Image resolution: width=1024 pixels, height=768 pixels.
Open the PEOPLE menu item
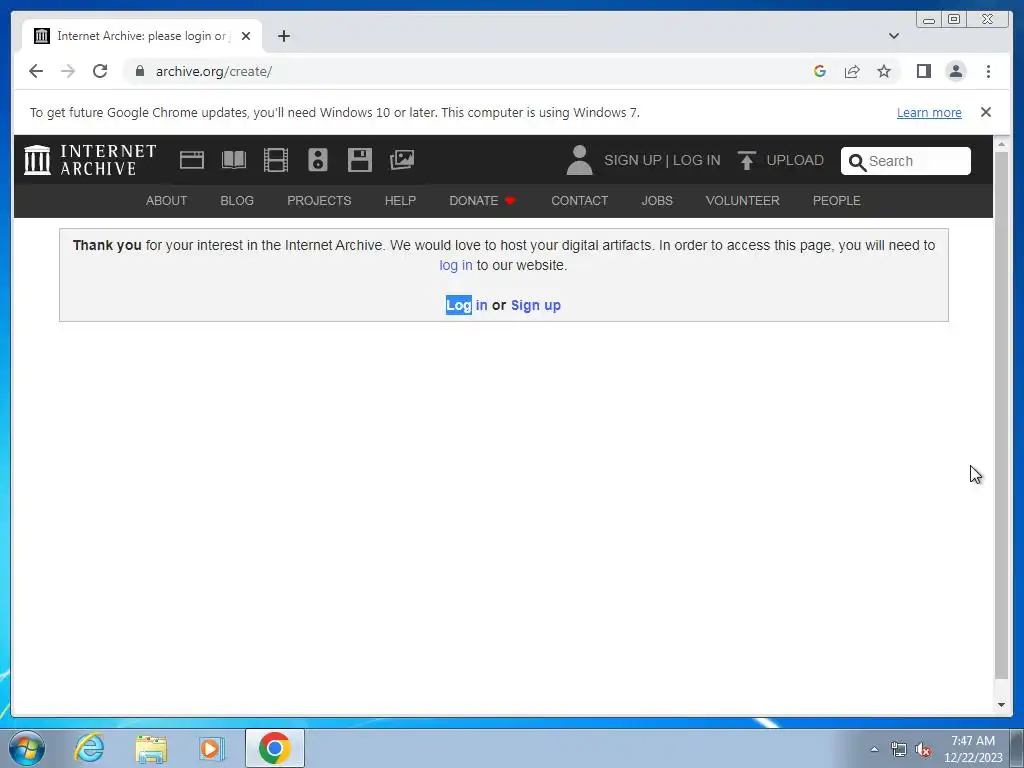pos(837,200)
